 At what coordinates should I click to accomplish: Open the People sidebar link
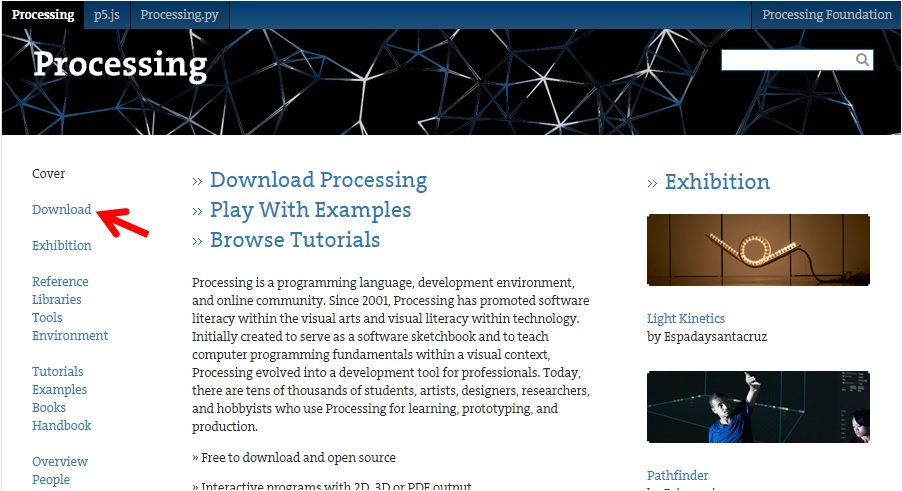(51, 480)
